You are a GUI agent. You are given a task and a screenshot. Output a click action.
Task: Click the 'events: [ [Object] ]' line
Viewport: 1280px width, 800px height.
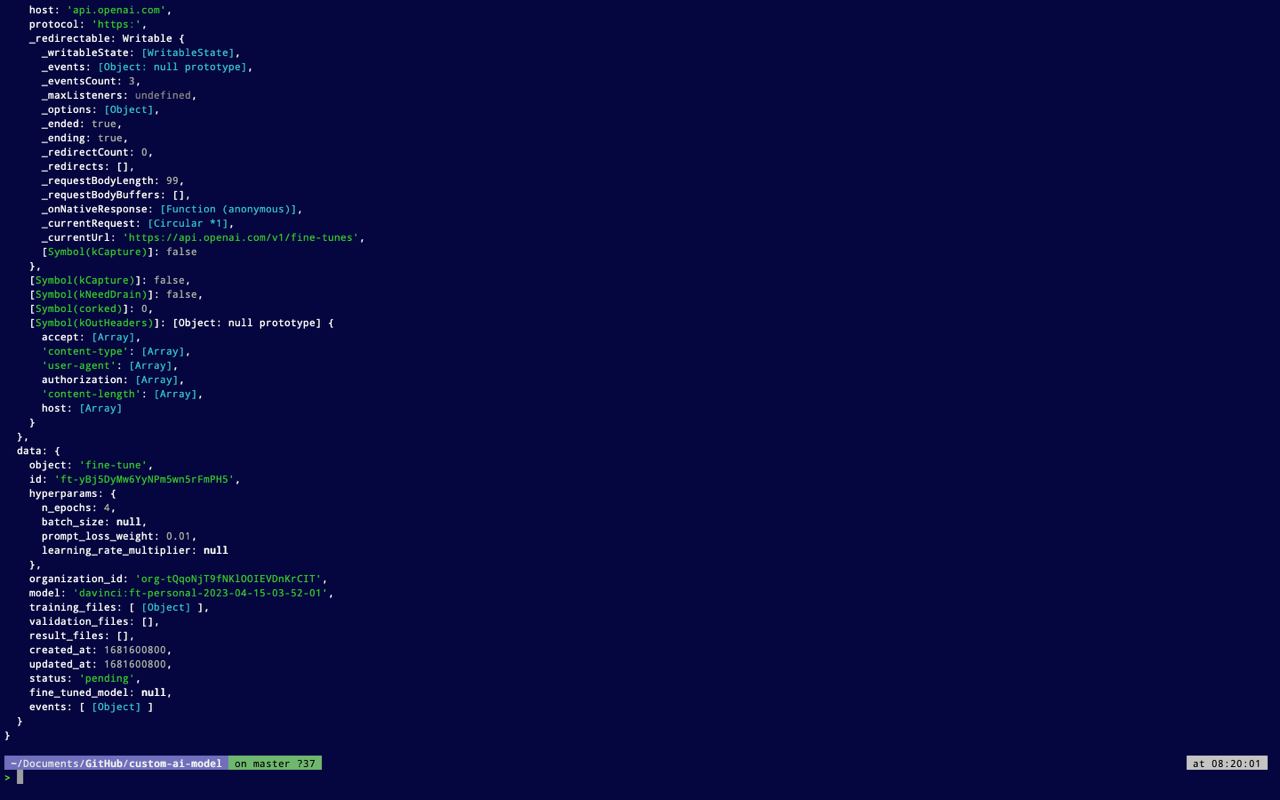click(x=91, y=707)
